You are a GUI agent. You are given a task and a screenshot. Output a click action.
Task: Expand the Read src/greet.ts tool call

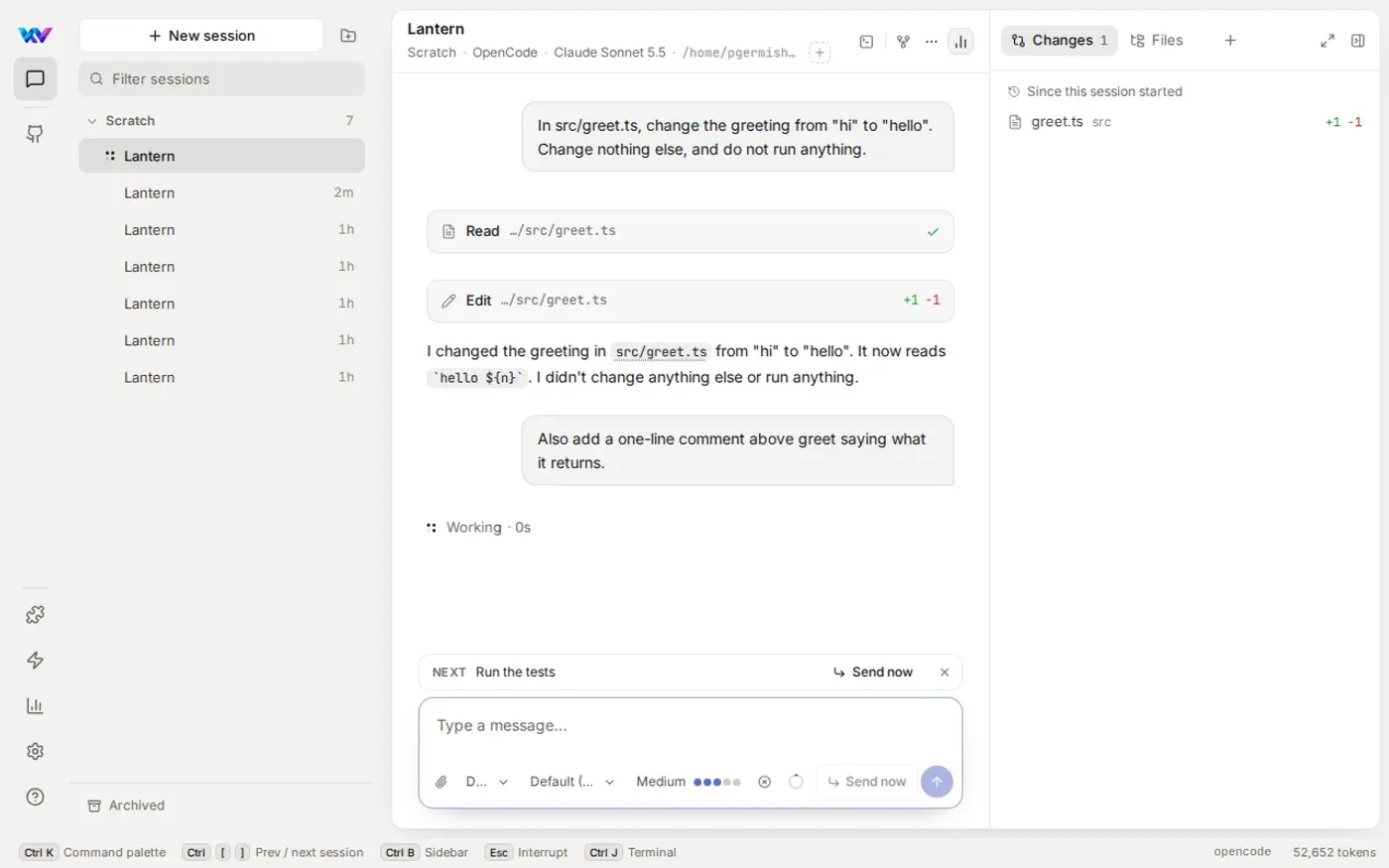[691, 231]
